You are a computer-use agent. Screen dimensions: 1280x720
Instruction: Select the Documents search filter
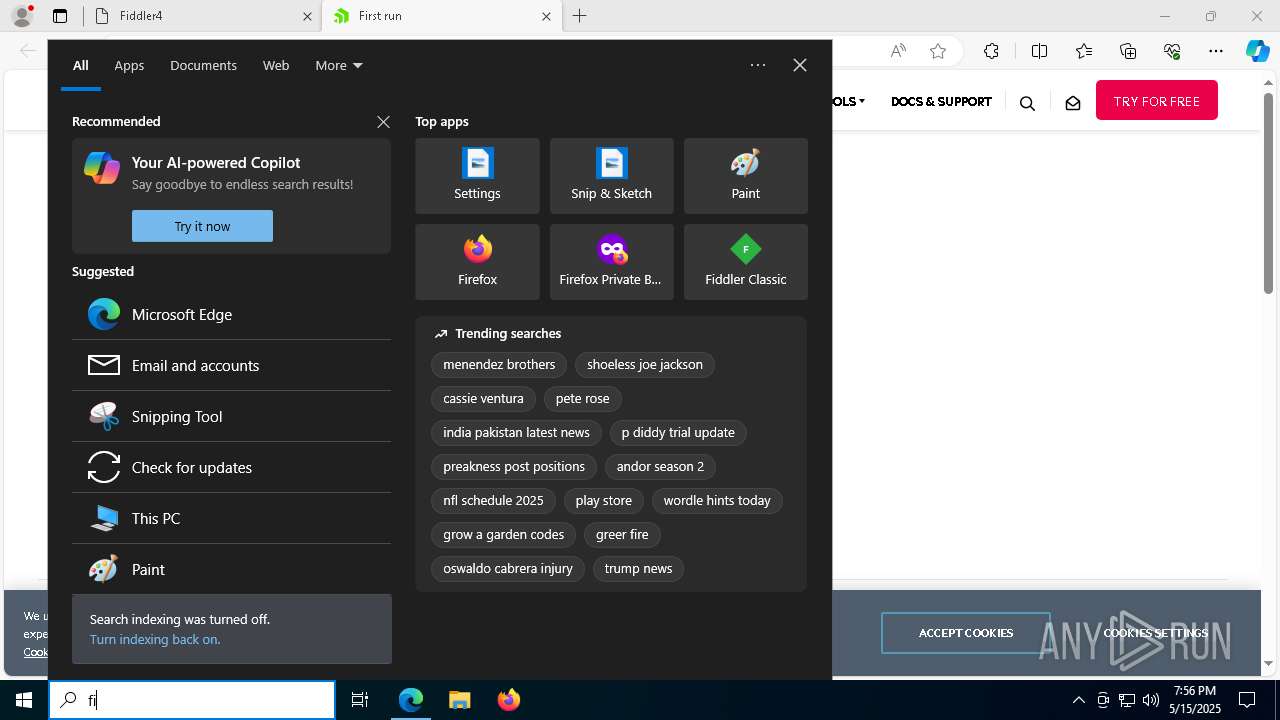(203, 65)
